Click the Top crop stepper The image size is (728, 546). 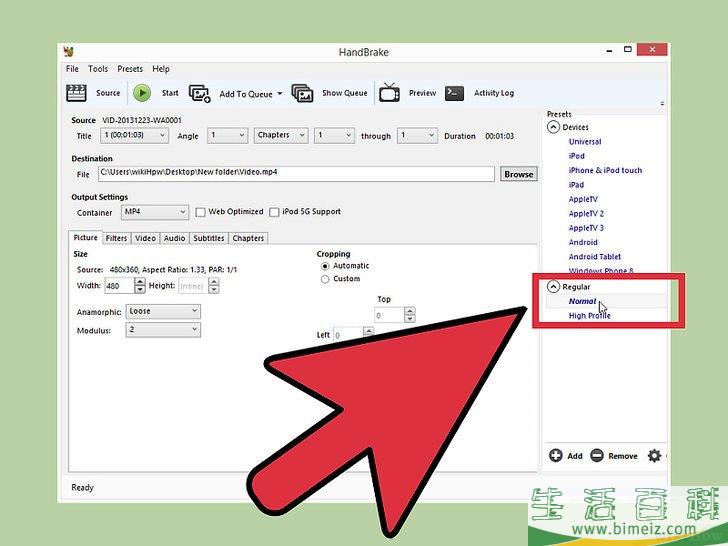pos(410,315)
